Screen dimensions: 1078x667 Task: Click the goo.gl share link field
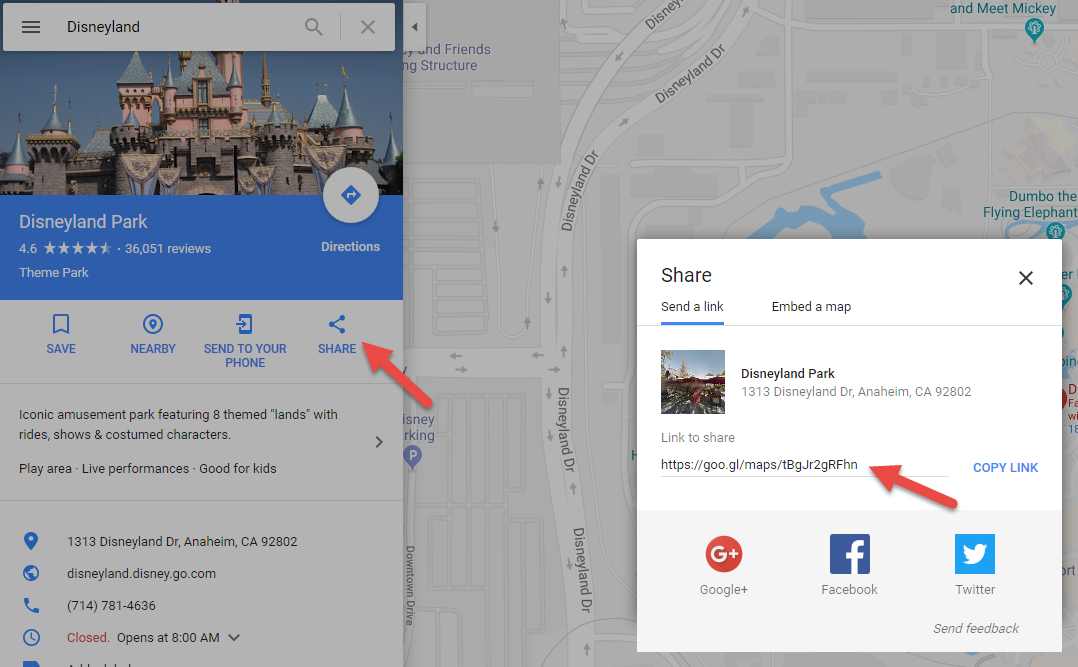(x=804, y=466)
